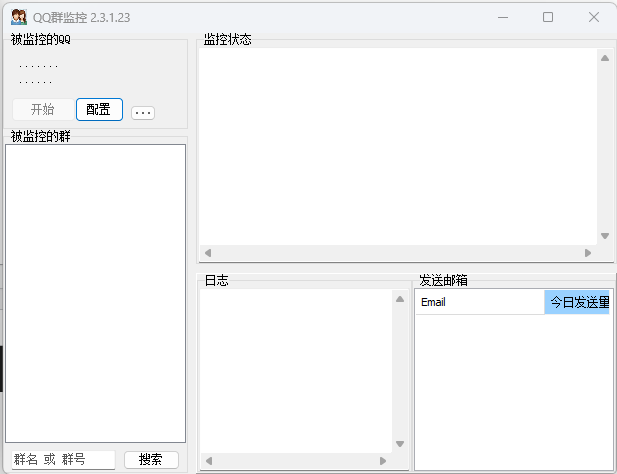Viewport: 617px width, 474px height.
Task: Click up arrow of 日志 vertical scrollbar
Action: click(x=399, y=299)
